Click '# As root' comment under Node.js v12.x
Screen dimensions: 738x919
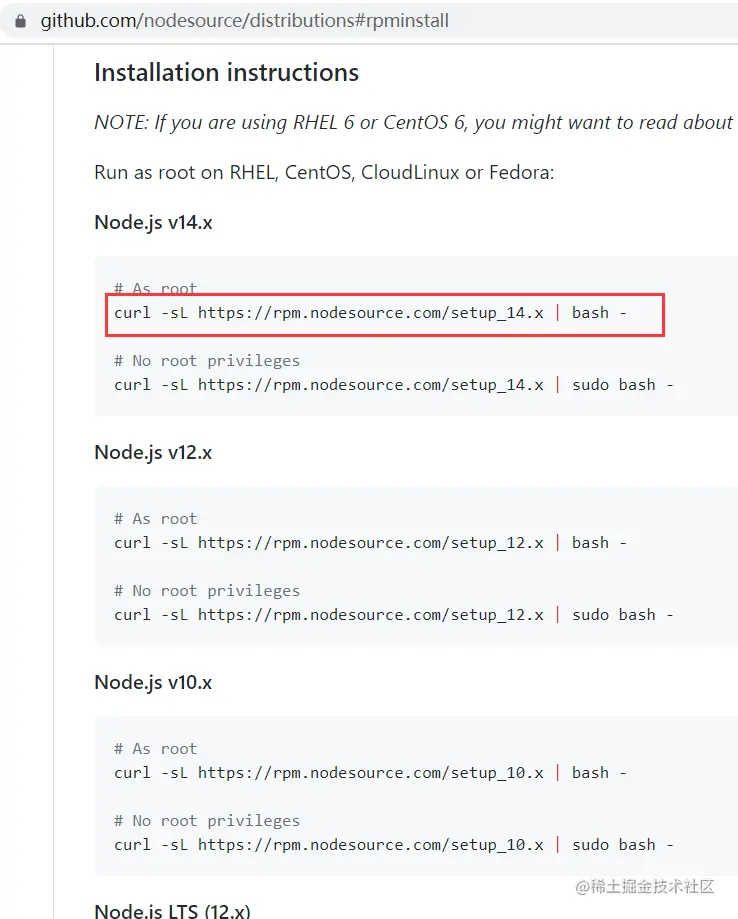(156, 519)
